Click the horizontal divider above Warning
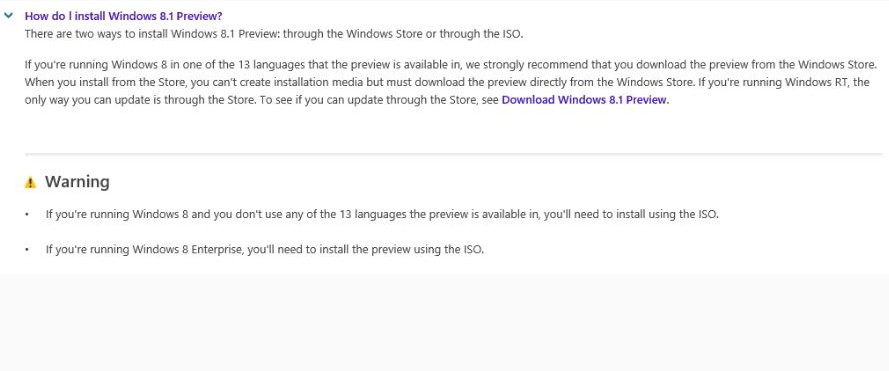This screenshot has height=371, width=889. point(453,154)
